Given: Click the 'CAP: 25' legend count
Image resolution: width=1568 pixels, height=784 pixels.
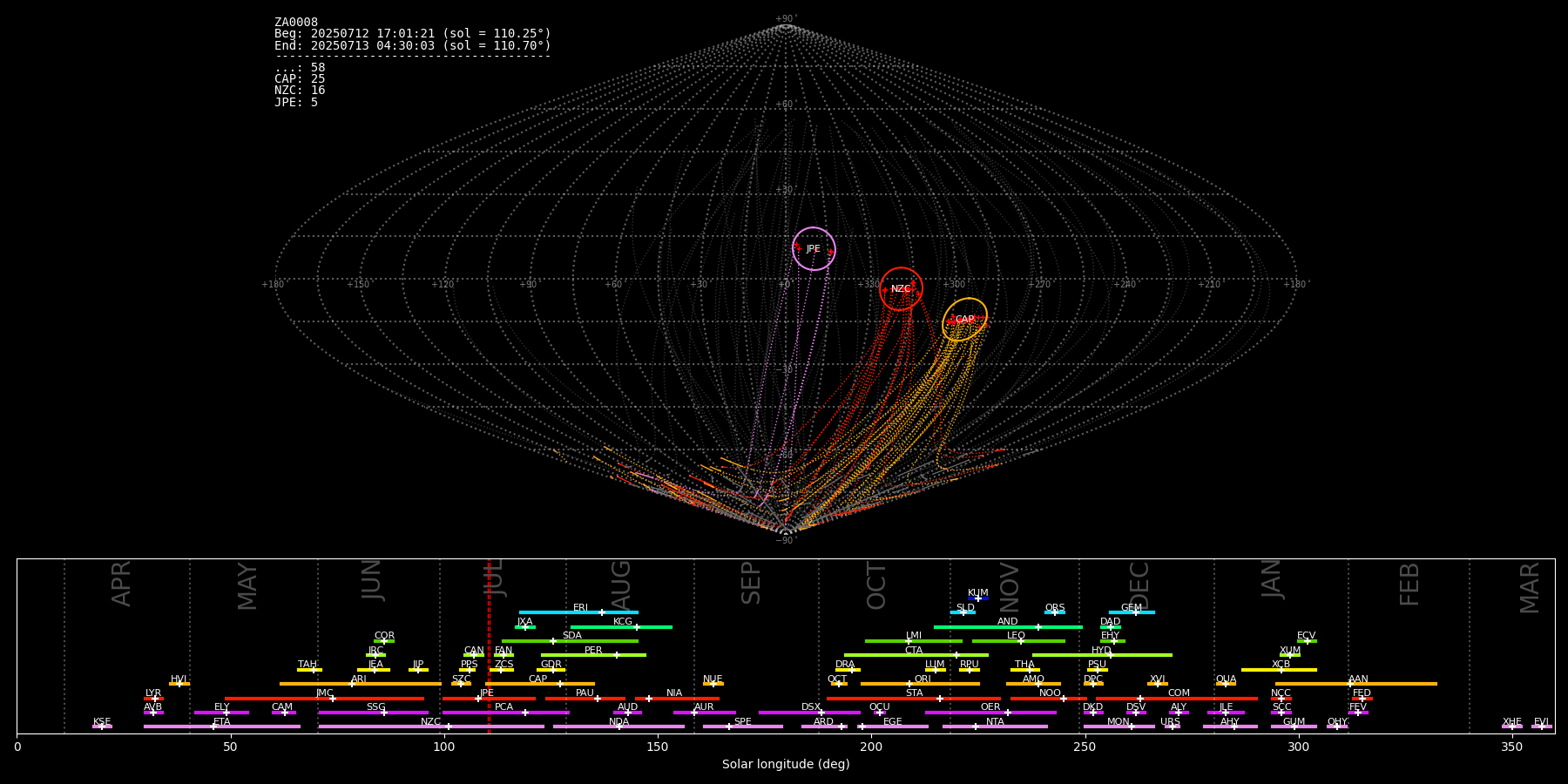Looking at the screenshot, I should [x=300, y=79].
